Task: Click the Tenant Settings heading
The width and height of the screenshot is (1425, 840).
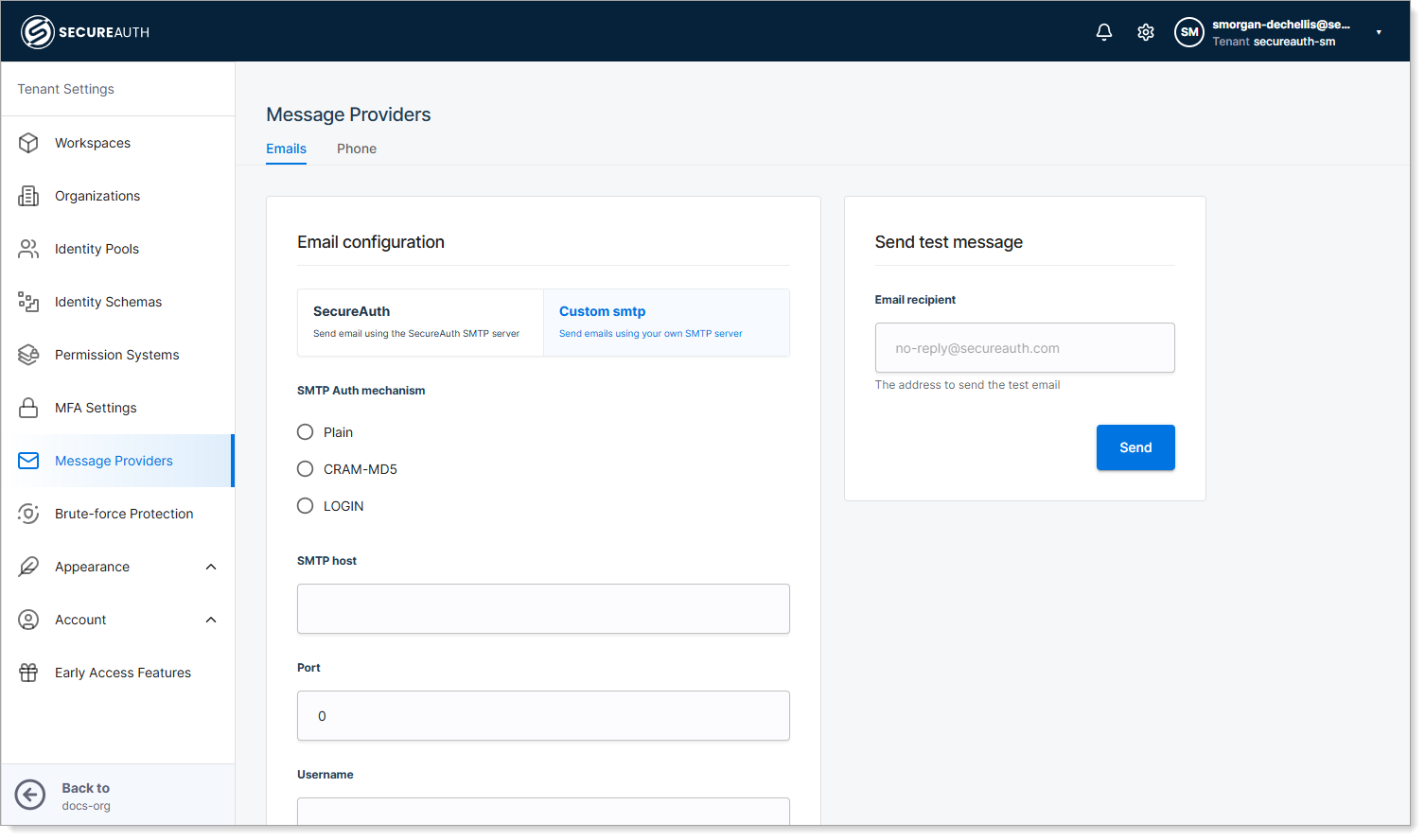Action: 65,89
